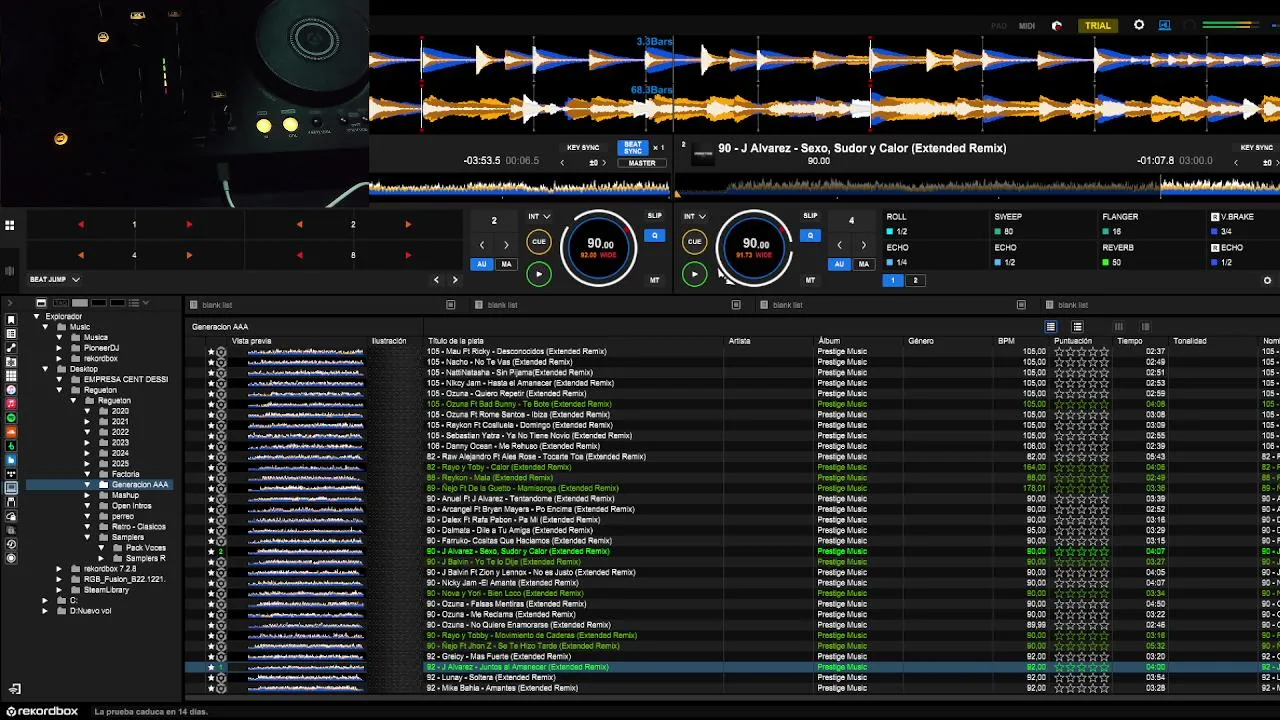Screen dimensions: 1280x720
Task: Open effects settings gear below V.BRAKE
Action: tap(1268, 280)
